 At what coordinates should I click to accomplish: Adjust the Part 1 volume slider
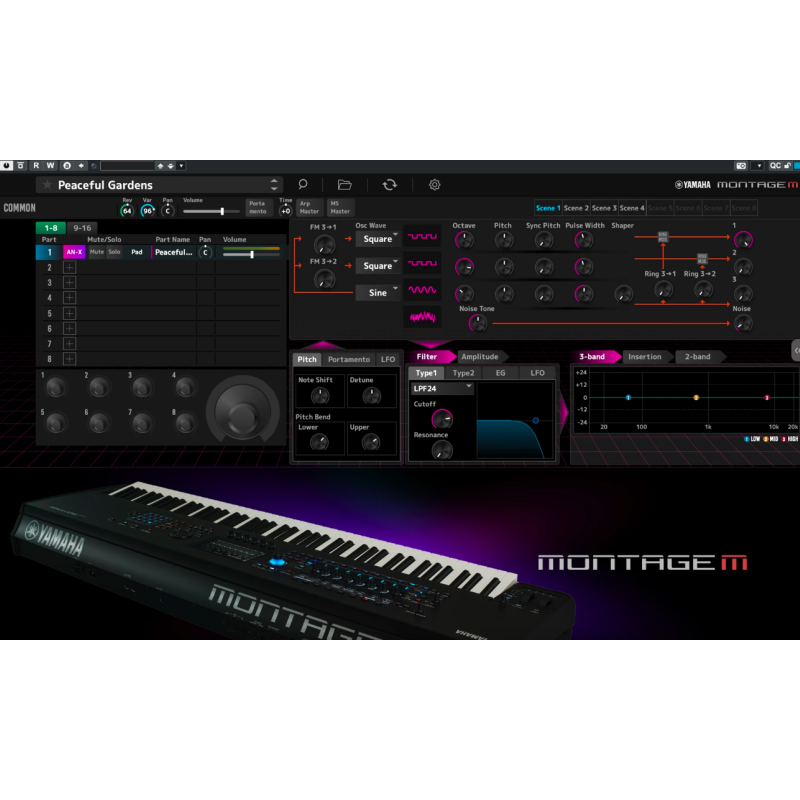pos(251,254)
